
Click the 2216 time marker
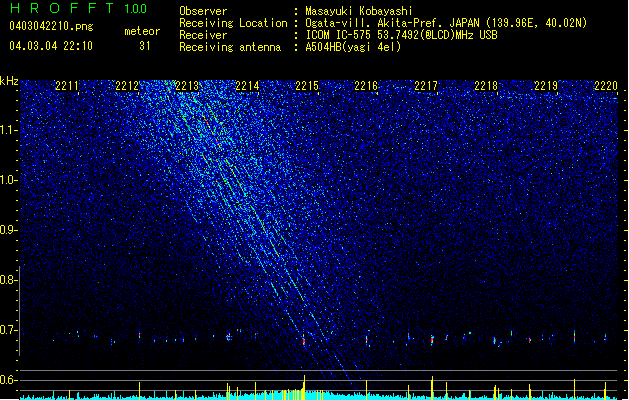click(x=366, y=86)
